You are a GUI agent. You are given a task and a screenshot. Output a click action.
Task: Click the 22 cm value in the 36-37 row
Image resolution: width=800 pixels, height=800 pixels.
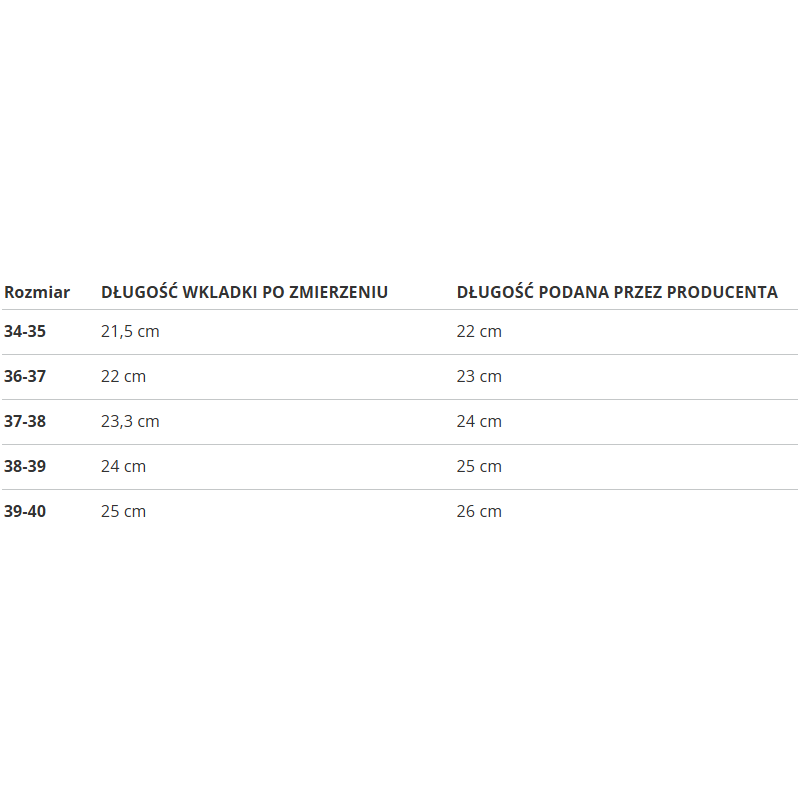123,376
